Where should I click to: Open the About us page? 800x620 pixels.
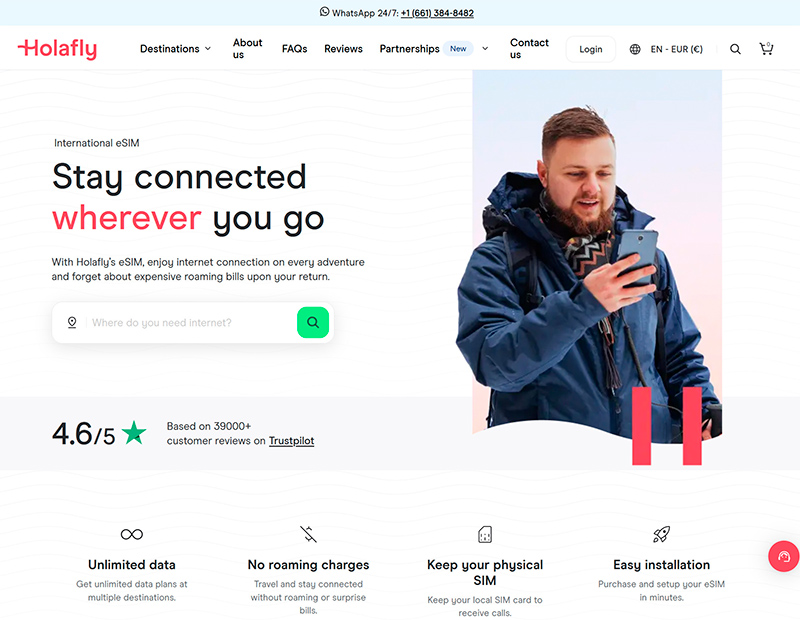coord(247,49)
